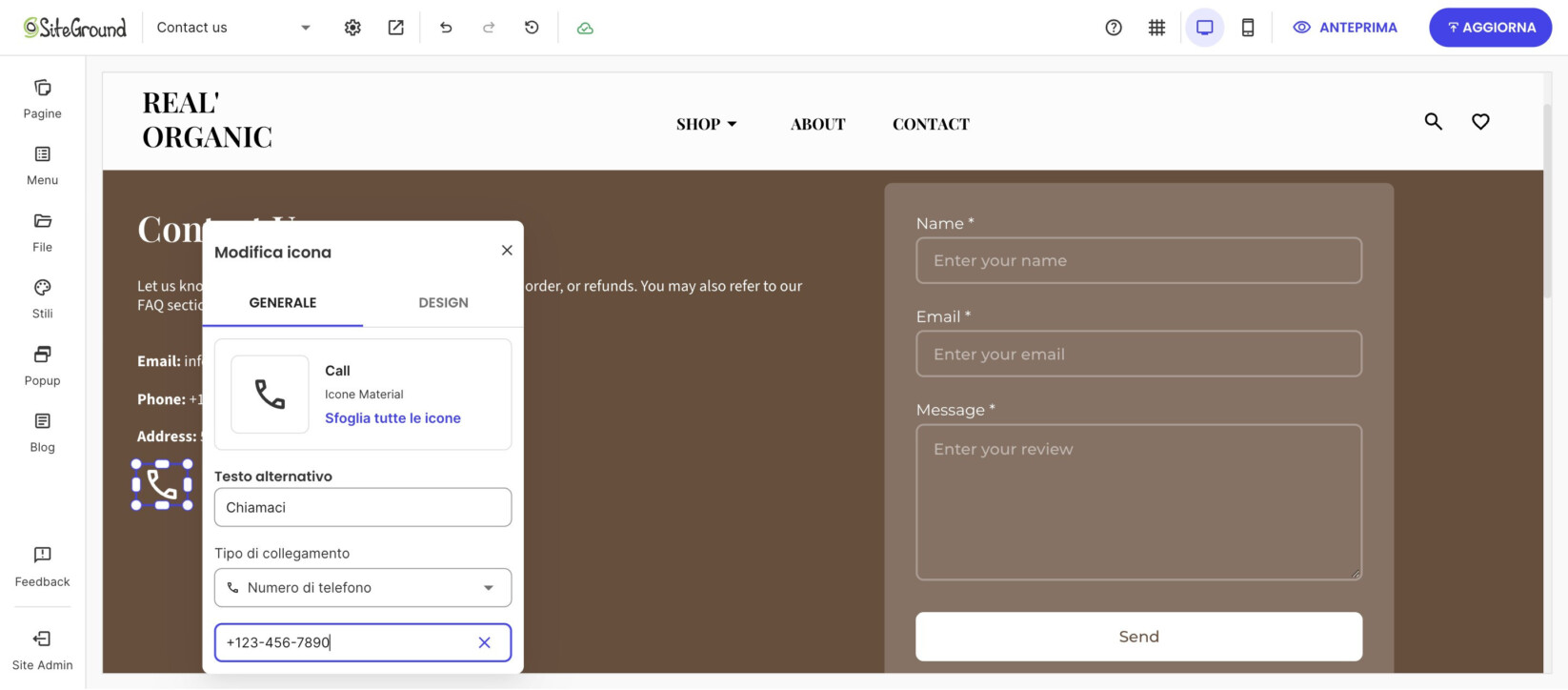This screenshot has width=1568, height=690.
Task: Switch to the GENERALE tab
Action: coord(283,303)
